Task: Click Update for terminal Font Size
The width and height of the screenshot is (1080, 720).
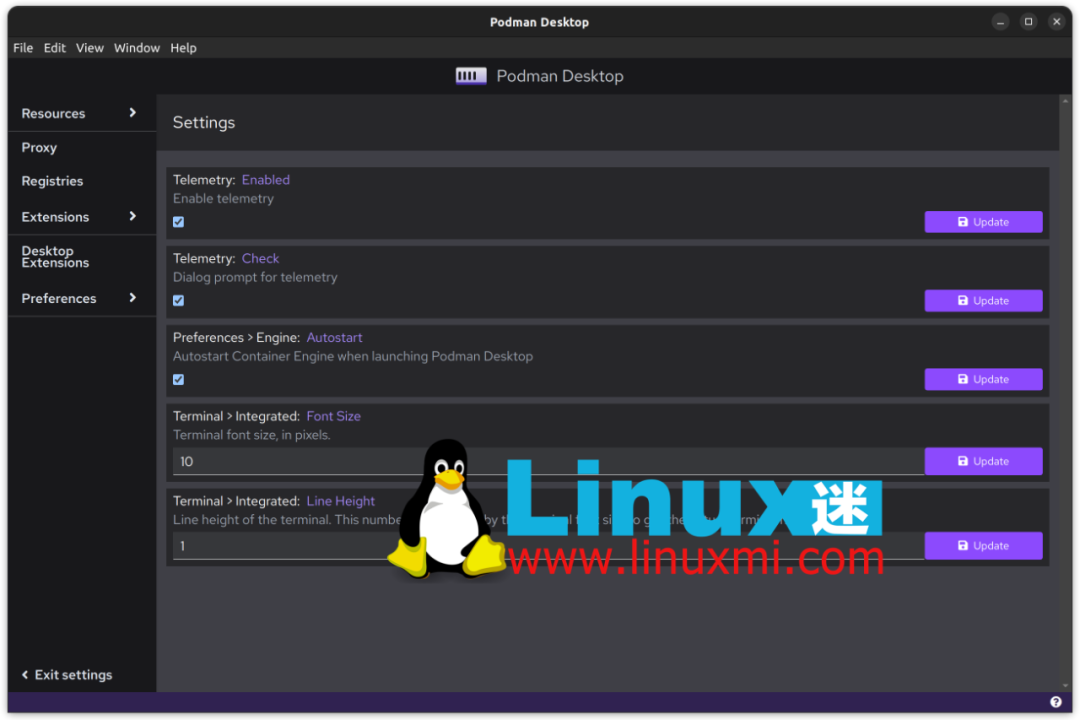Action: [x=983, y=461]
